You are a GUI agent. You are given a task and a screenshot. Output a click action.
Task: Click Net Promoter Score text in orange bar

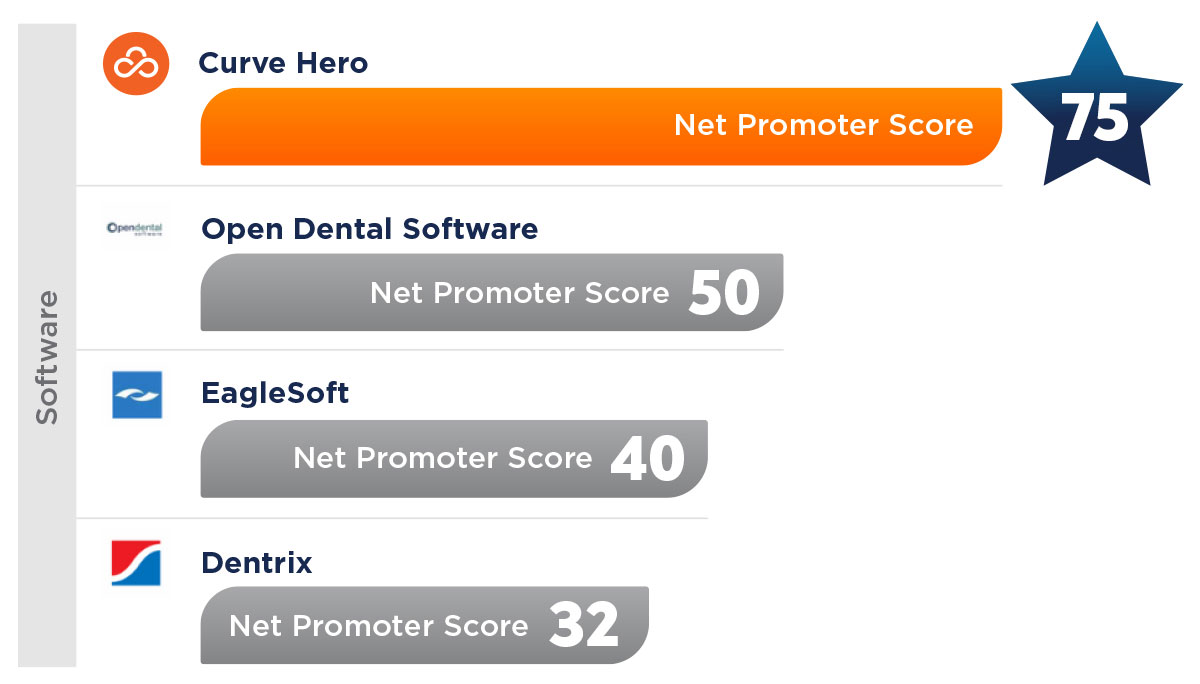click(823, 125)
